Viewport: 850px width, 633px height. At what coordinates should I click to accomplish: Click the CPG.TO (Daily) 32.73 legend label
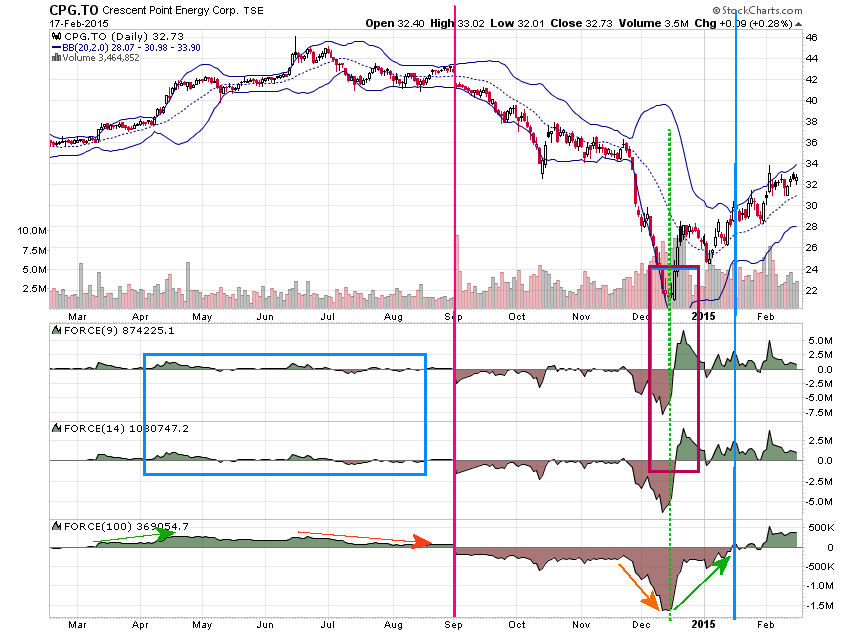coord(124,37)
